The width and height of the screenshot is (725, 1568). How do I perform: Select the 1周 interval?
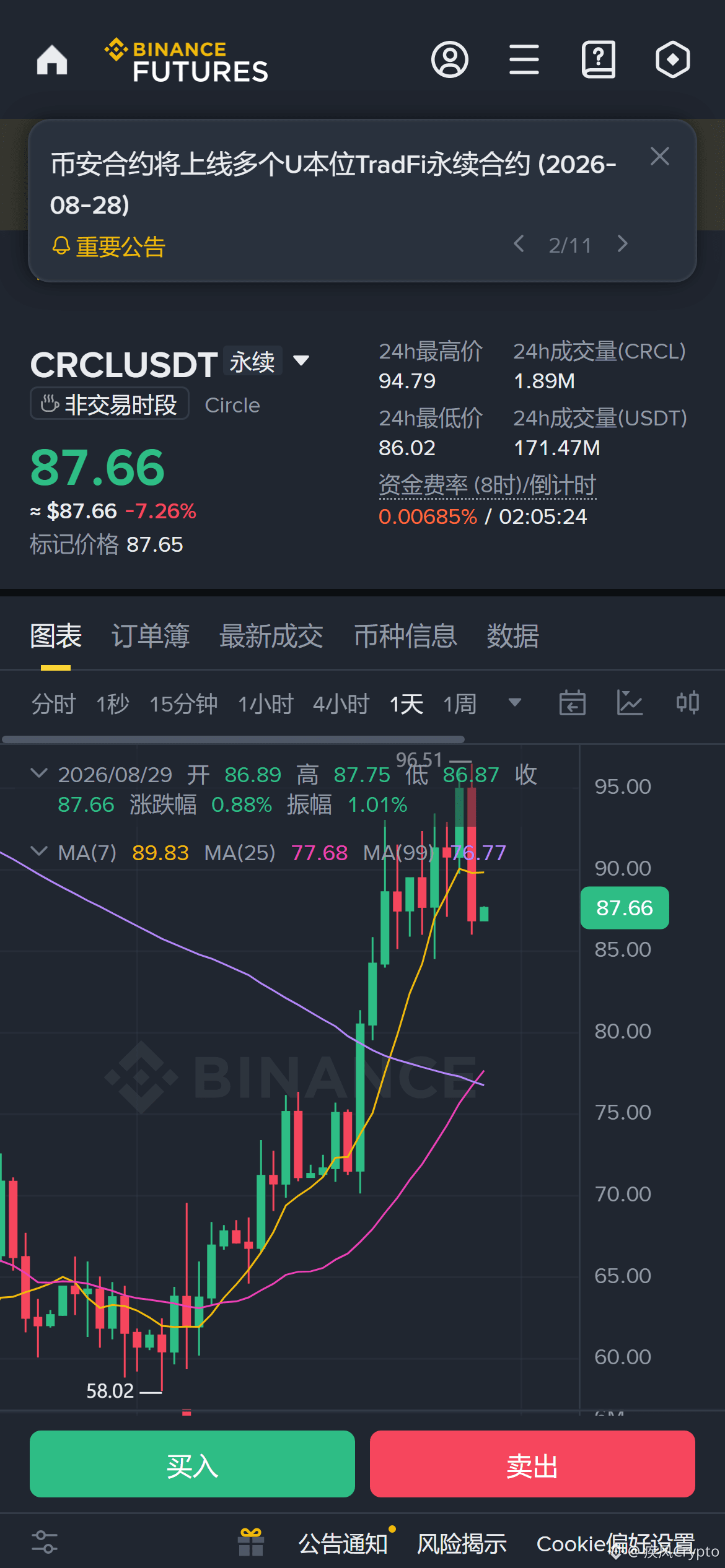pos(460,704)
